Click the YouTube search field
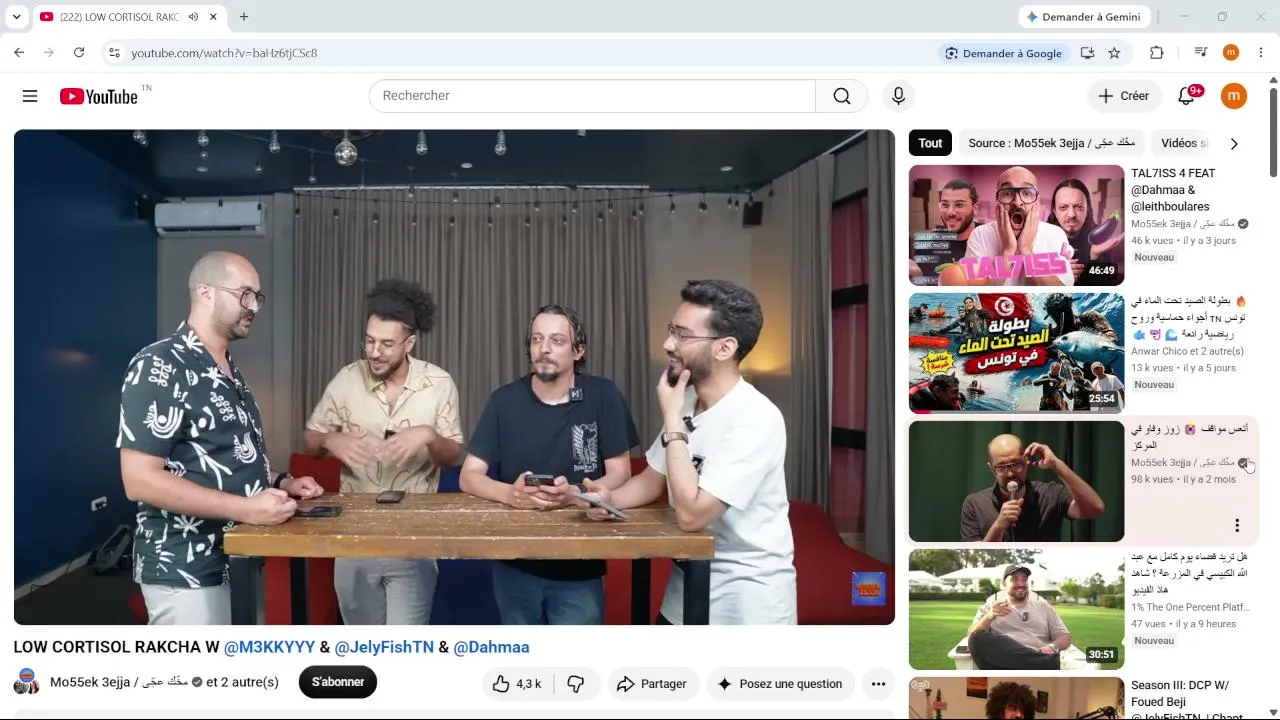 pyautogui.click(x=592, y=96)
